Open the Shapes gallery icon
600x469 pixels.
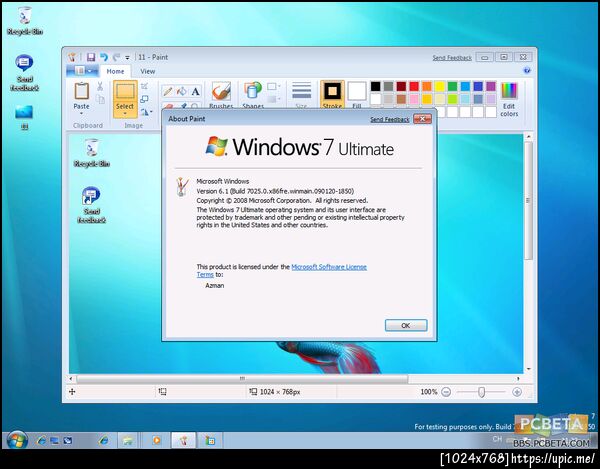[x=253, y=91]
